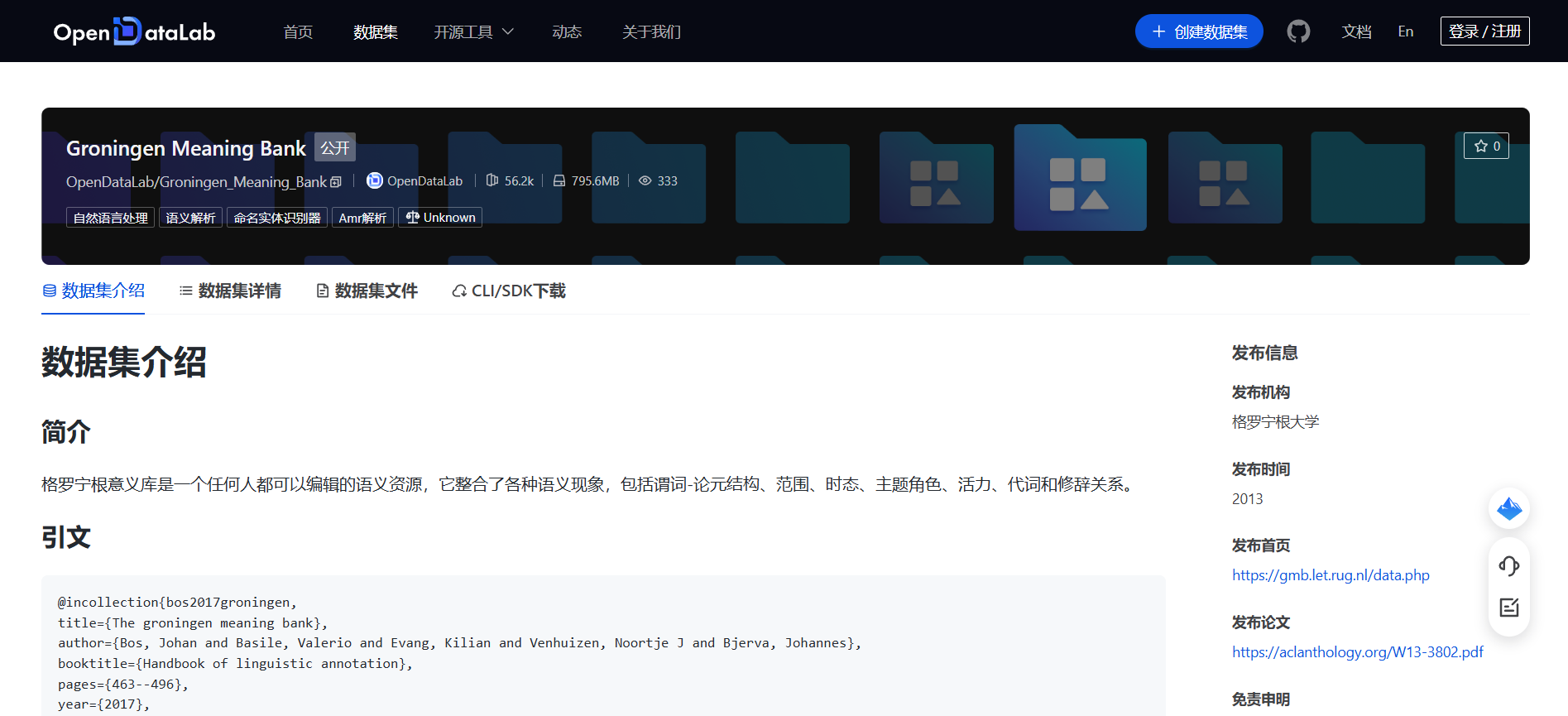Click the 795.6MB storage size icon
Image resolution: width=1568 pixels, height=716 pixels.
[559, 180]
